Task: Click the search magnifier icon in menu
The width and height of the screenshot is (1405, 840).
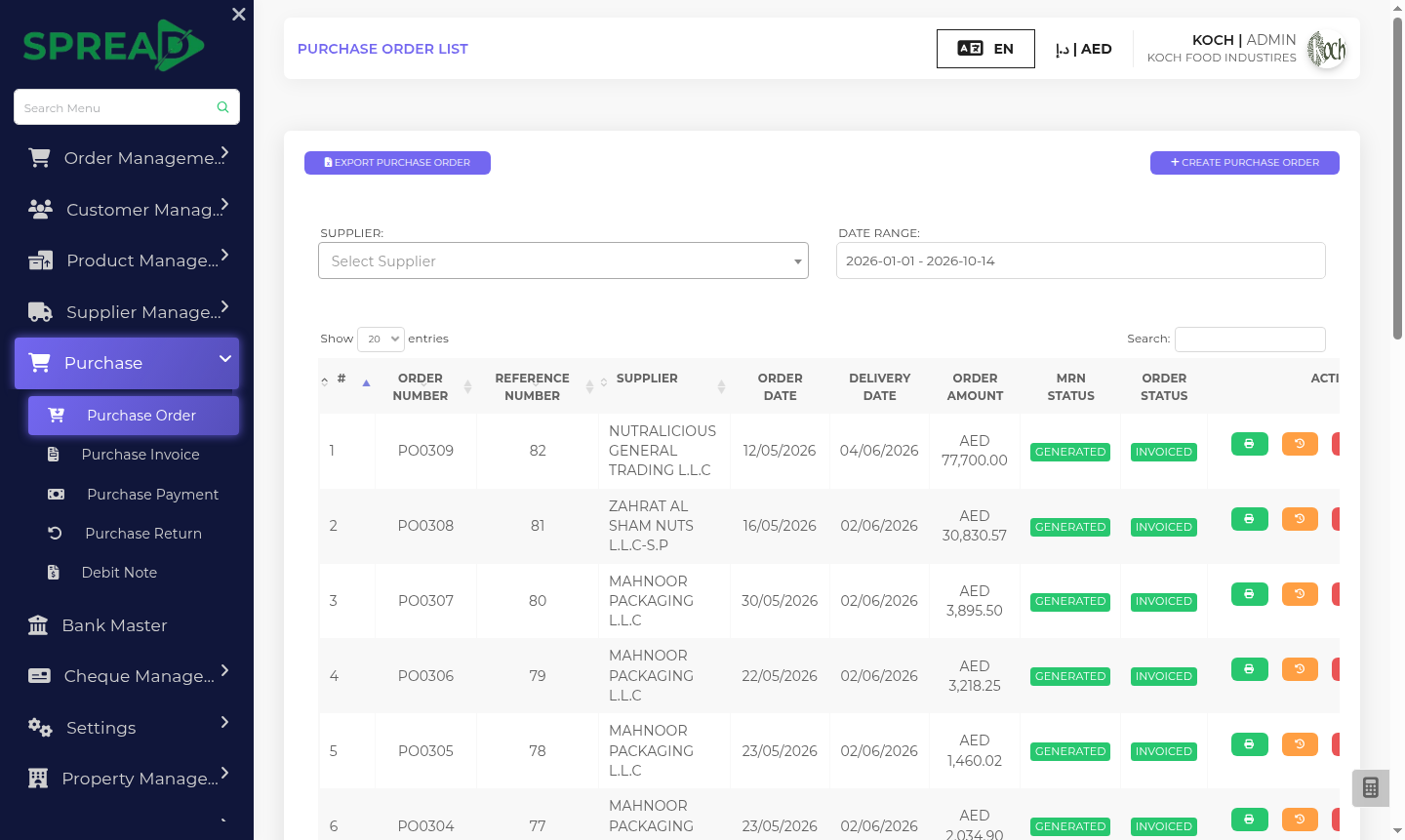Action: [222, 107]
